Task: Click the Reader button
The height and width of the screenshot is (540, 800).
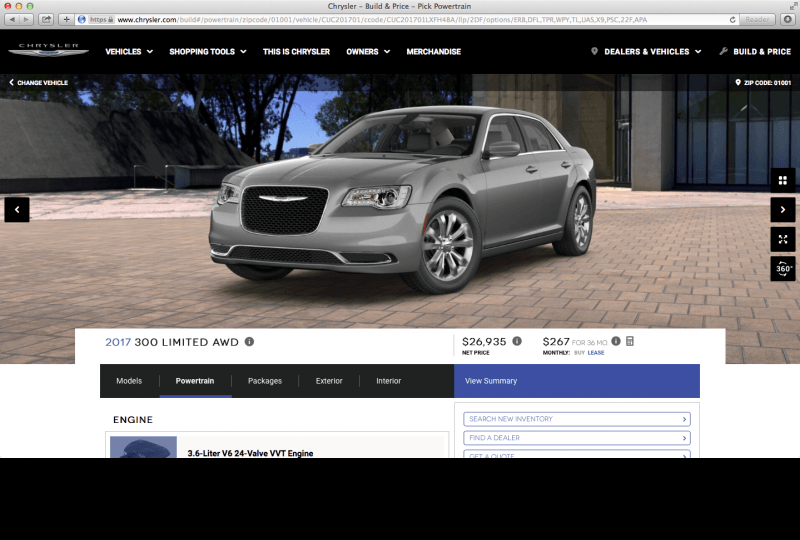Action: 757,19
